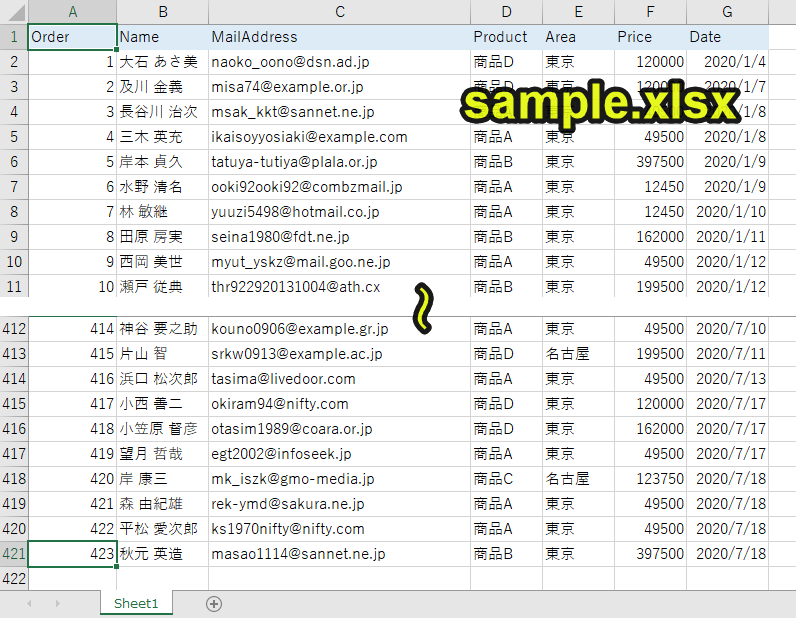Select cell mk_iszk@gmo-media.jp
This screenshot has width=796, height=618.
point(340,479)
